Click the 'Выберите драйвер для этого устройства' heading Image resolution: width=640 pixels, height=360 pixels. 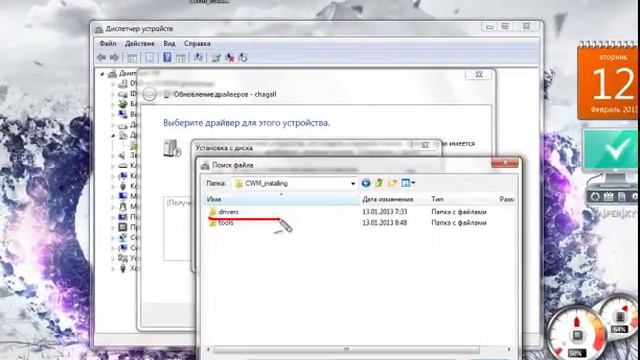(x=247, y=123)
